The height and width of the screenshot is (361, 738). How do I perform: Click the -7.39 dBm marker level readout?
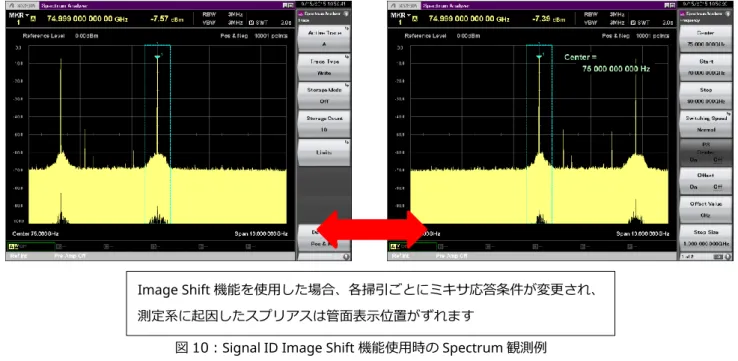pos(548,19)
